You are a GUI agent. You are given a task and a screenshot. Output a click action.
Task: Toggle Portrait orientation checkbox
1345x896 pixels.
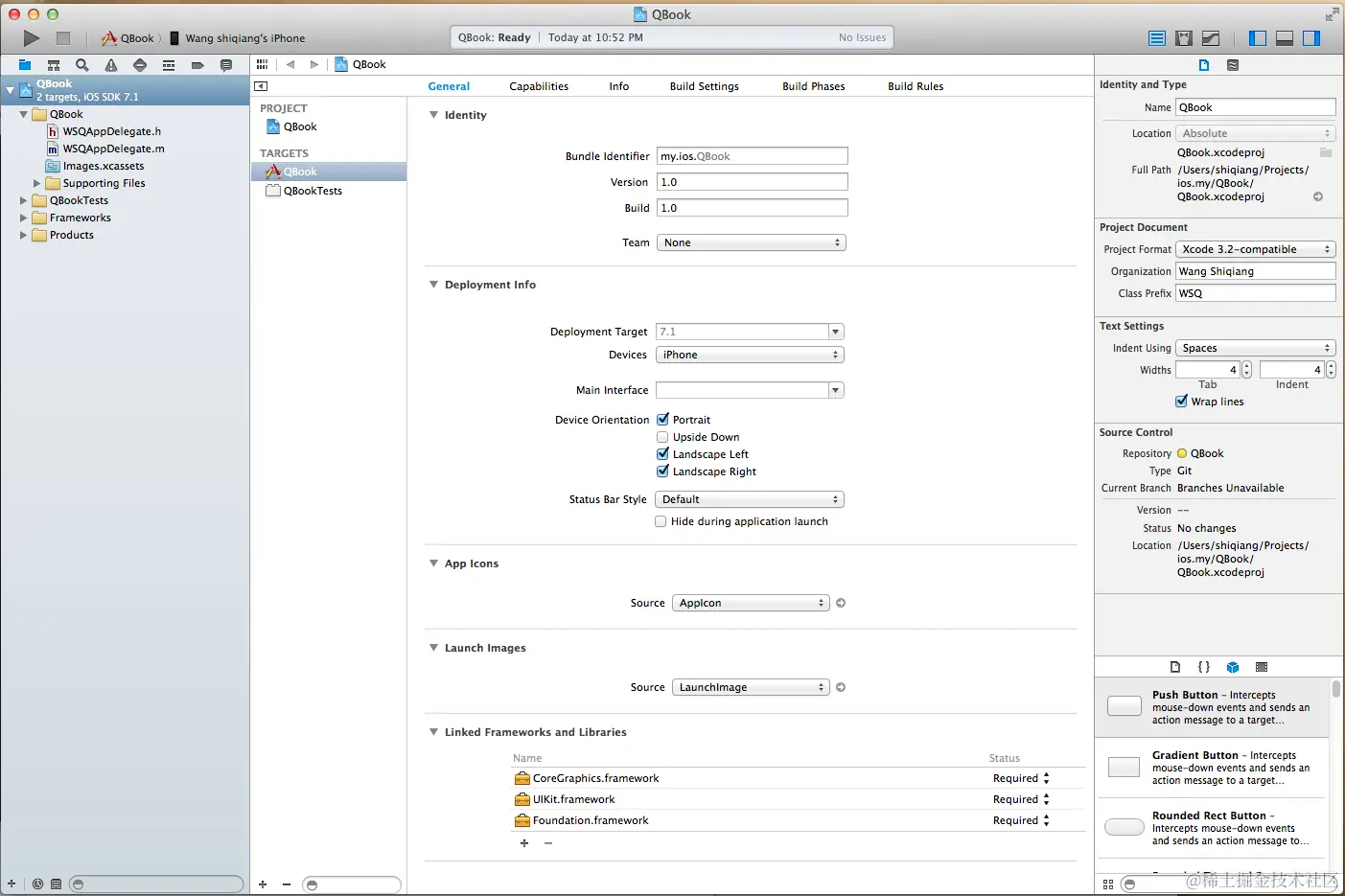point(662,419)
